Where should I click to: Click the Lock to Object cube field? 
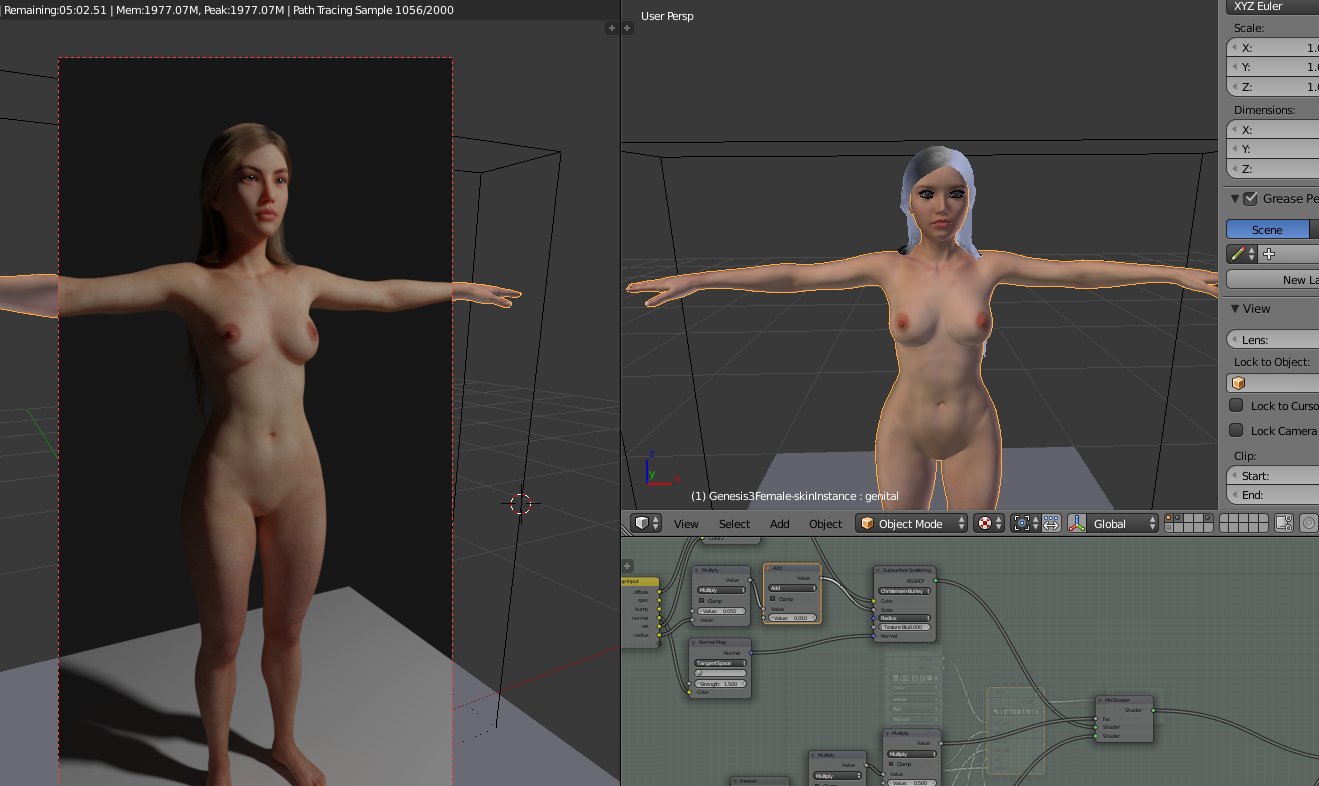tap(1272, 383)
